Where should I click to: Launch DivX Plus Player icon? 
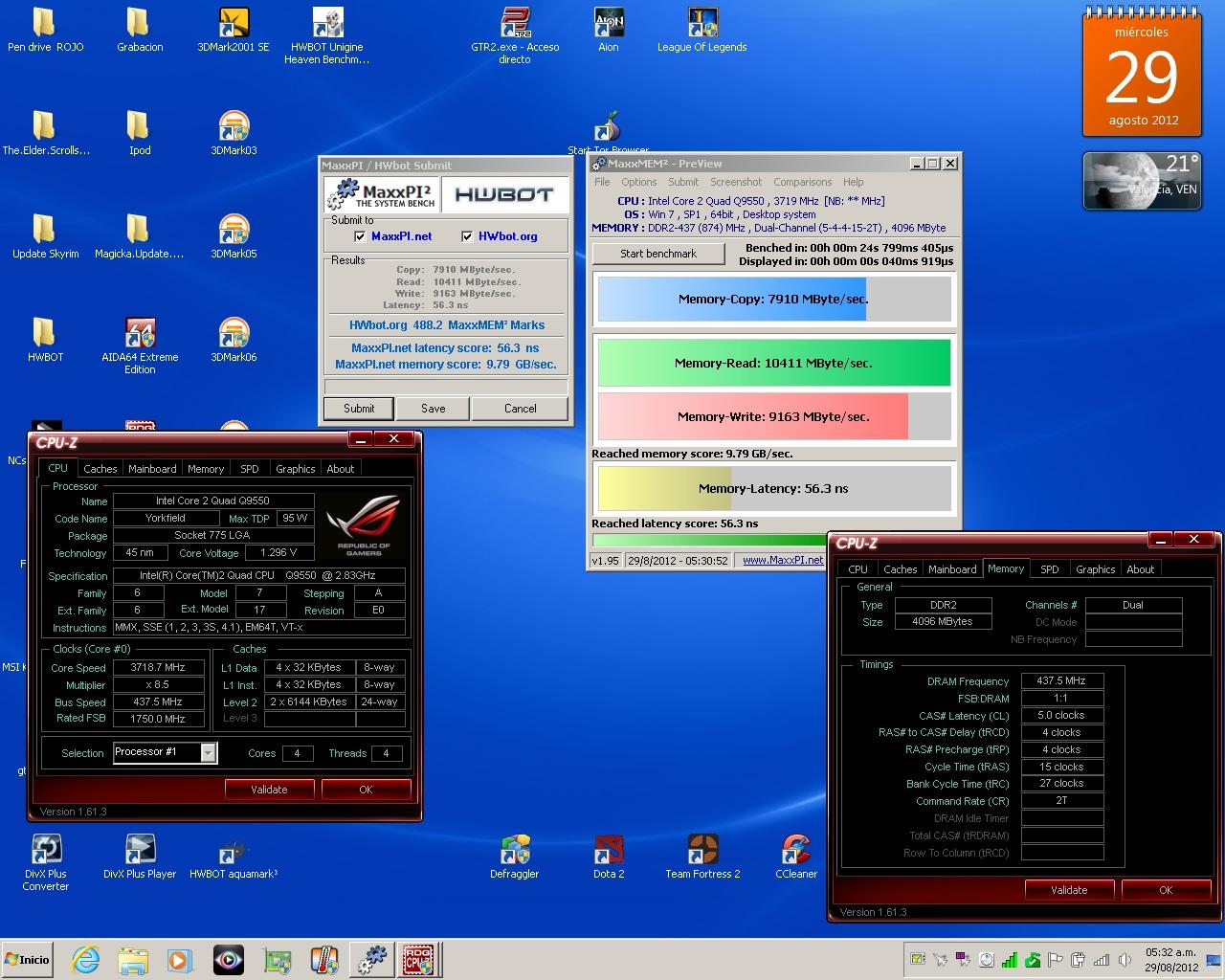tap(140, 857)
